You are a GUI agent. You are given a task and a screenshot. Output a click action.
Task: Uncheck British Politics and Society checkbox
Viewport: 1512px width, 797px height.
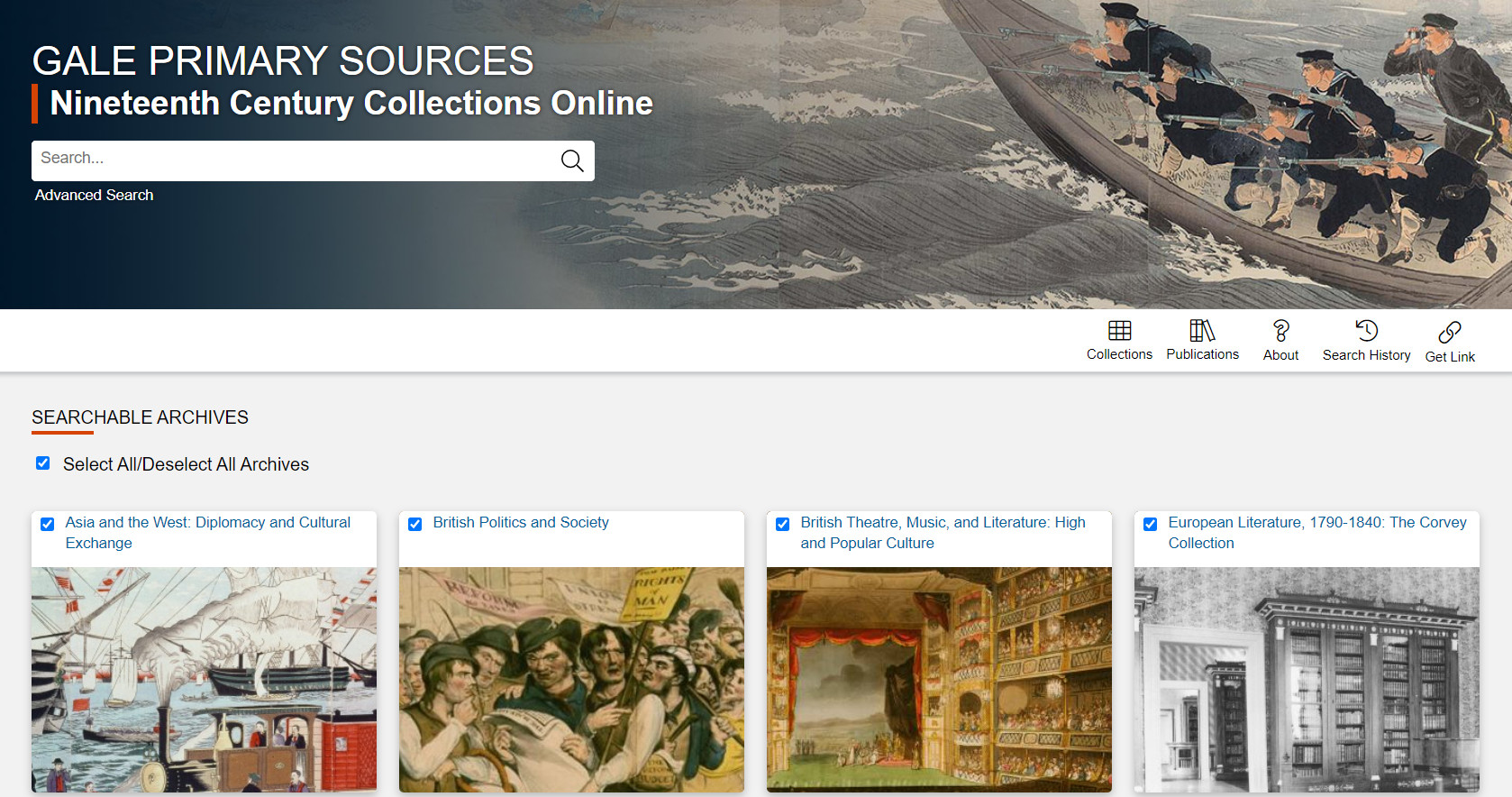coord(414,524)
